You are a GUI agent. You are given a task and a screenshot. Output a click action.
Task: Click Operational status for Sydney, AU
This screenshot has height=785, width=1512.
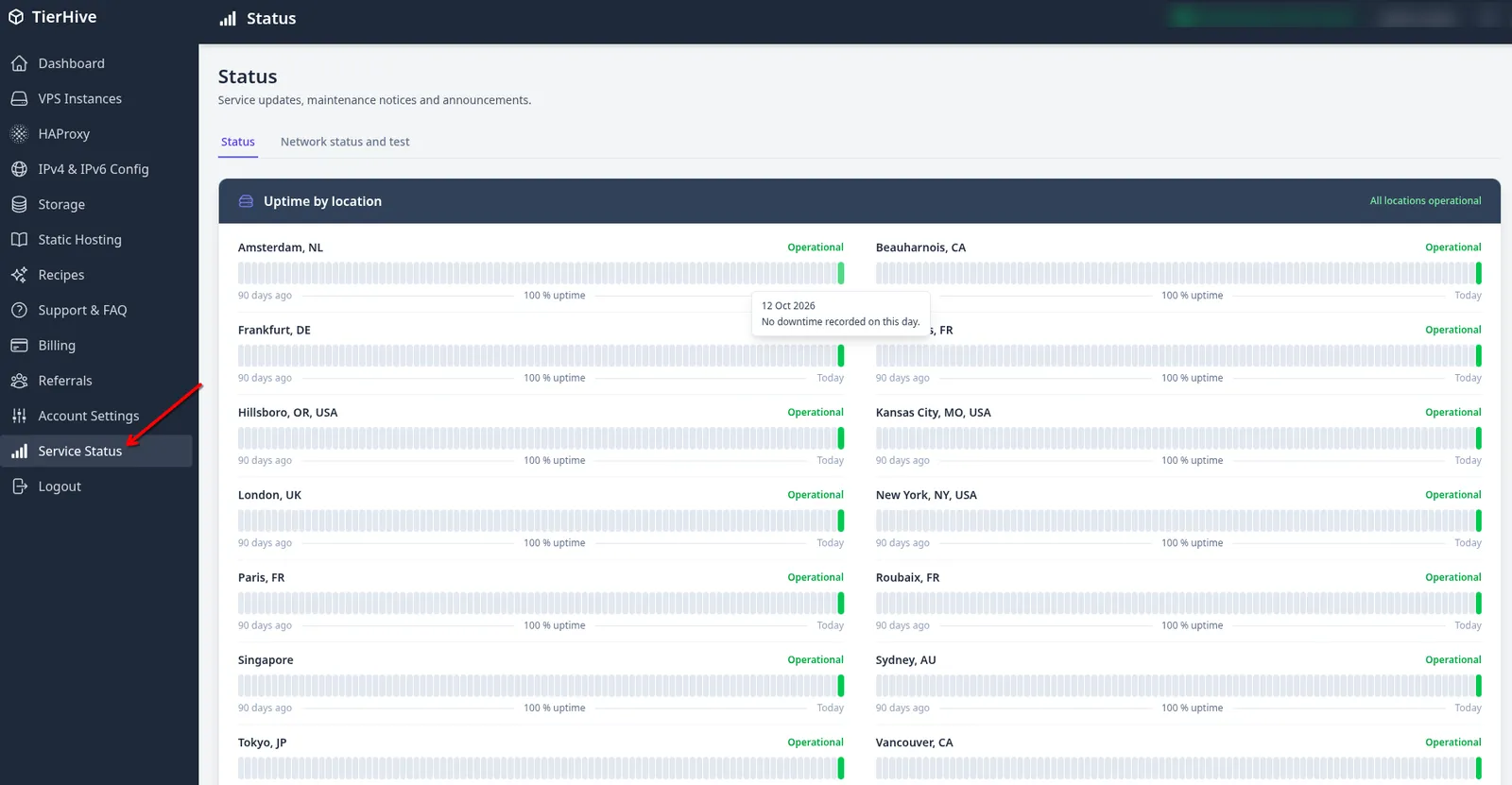pos(1453,660)
